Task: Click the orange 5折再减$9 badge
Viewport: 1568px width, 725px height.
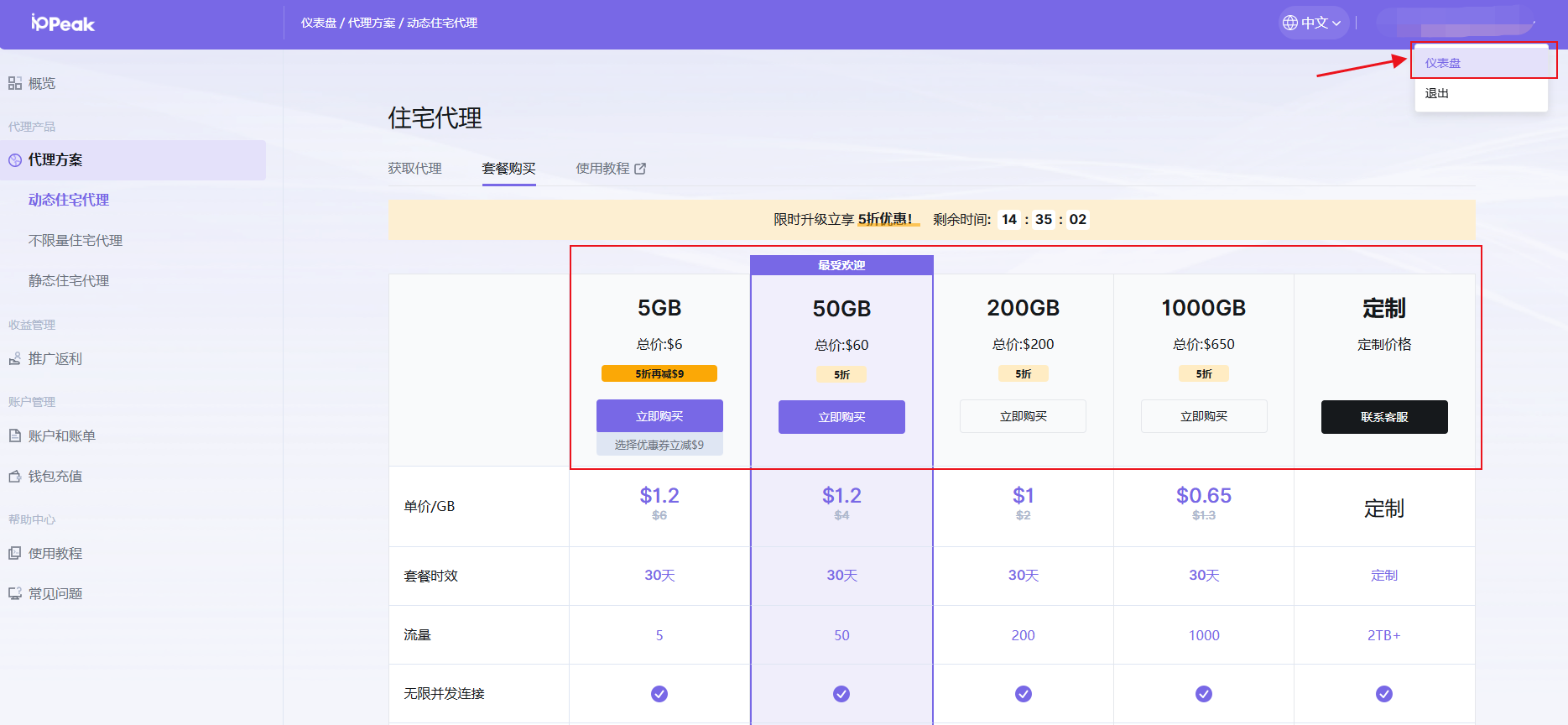Action: (659, 373)
